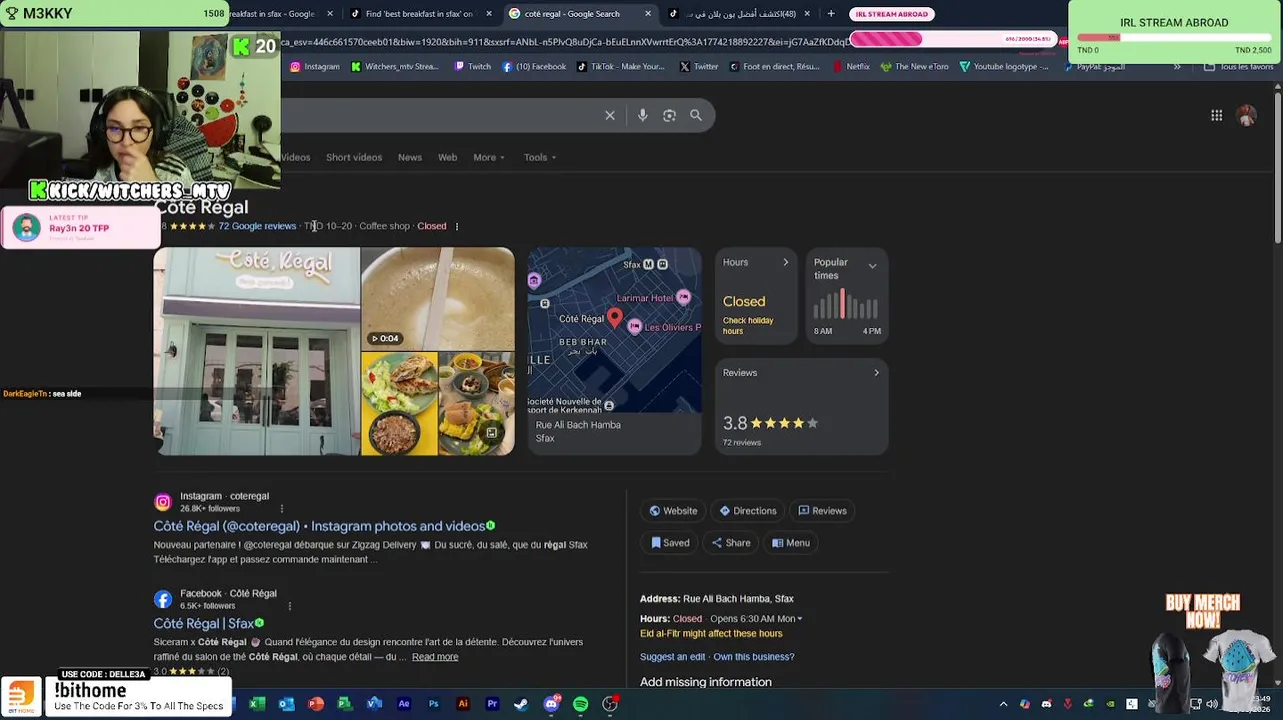Click 'Read more' on Facebook snippet

tap(435, 657)
